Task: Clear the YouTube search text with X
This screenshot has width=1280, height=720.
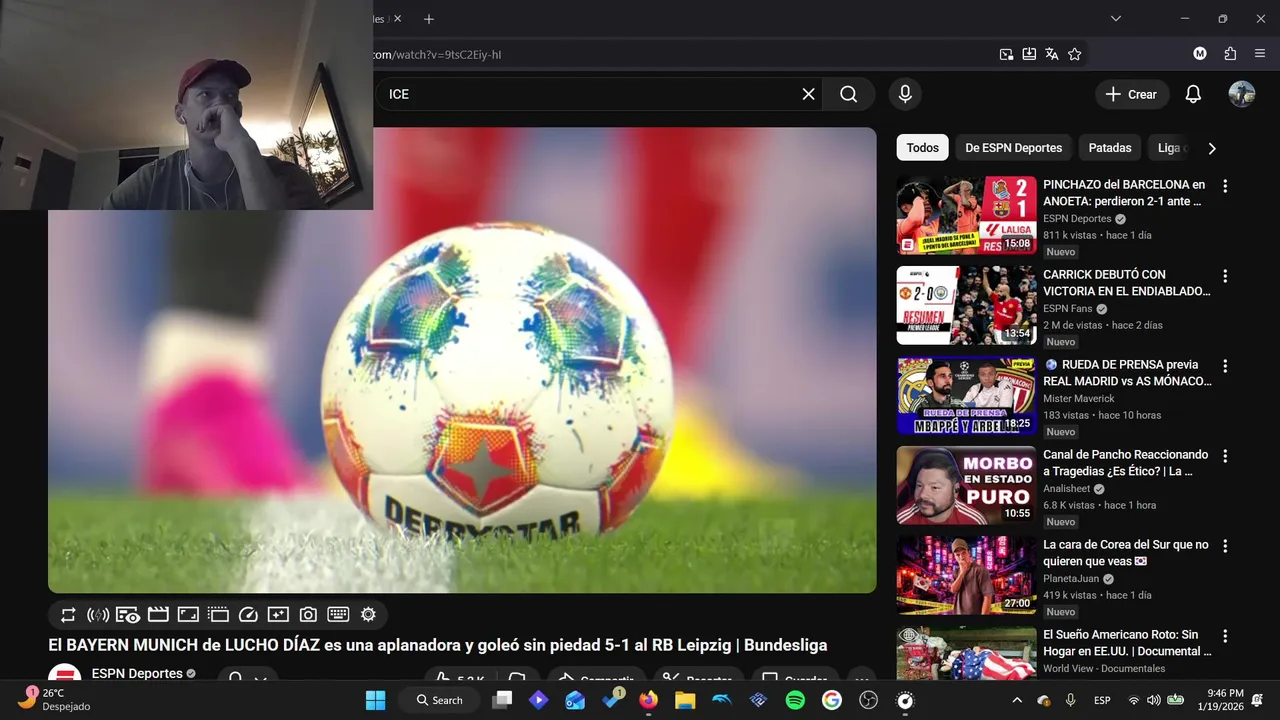Action: pos(808,94)
